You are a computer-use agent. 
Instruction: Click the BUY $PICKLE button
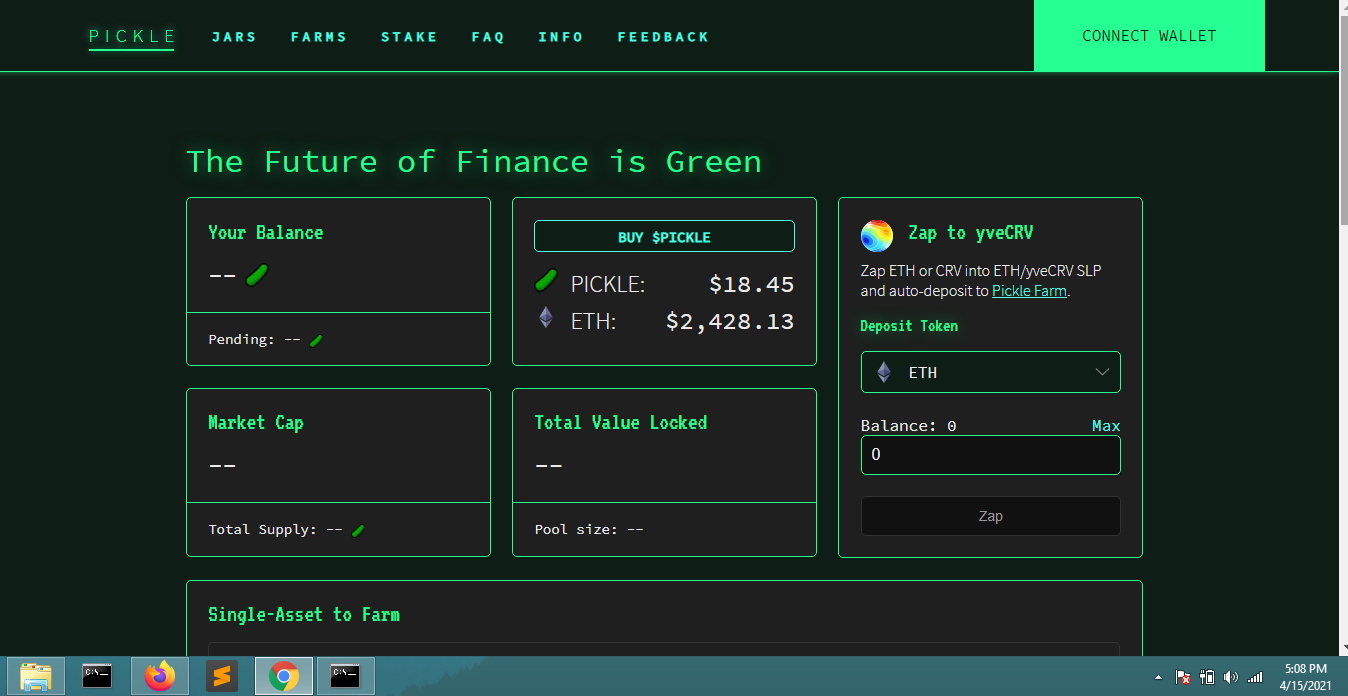point(663,236)
